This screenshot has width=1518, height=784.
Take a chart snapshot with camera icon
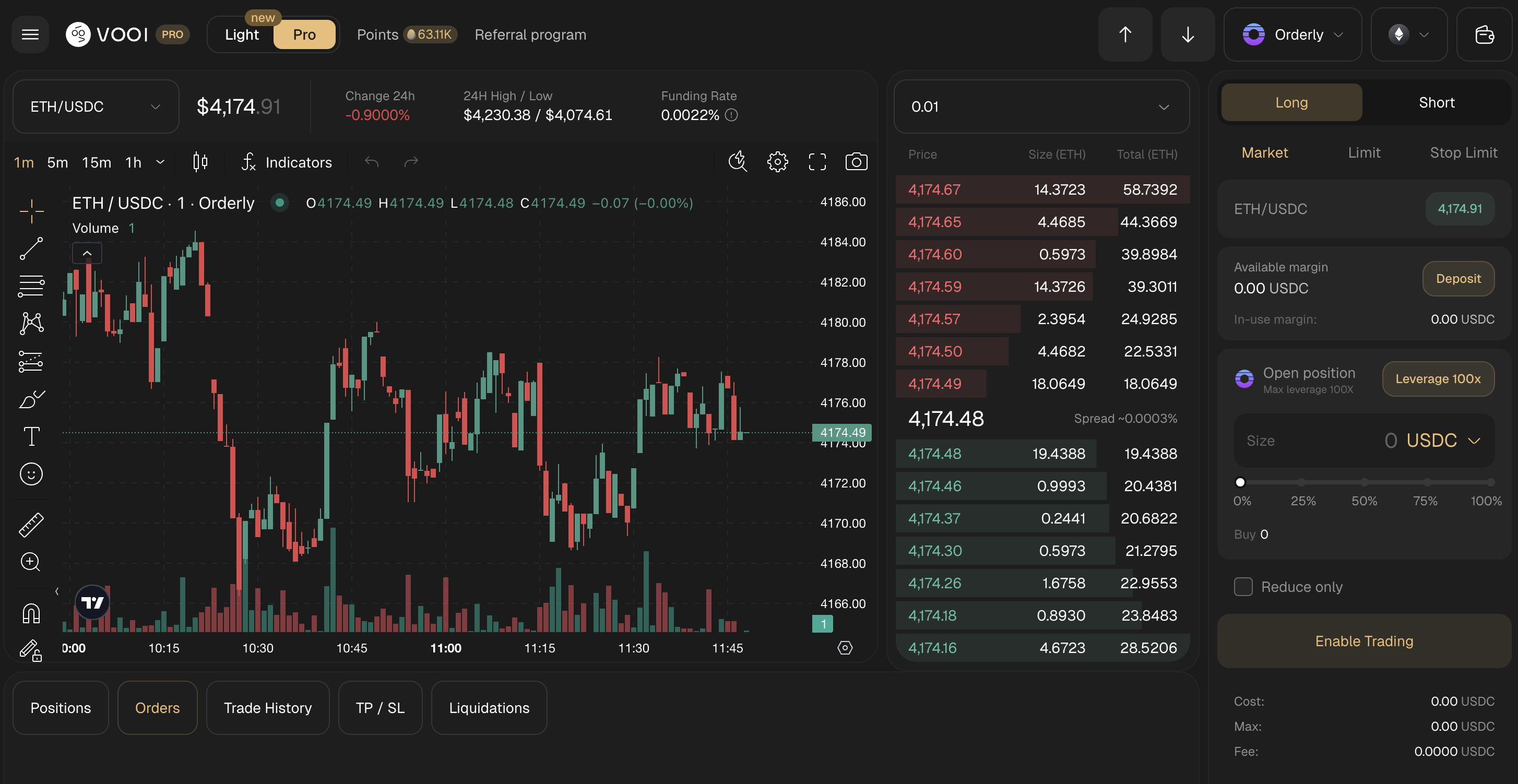click(x=856, y=161)
